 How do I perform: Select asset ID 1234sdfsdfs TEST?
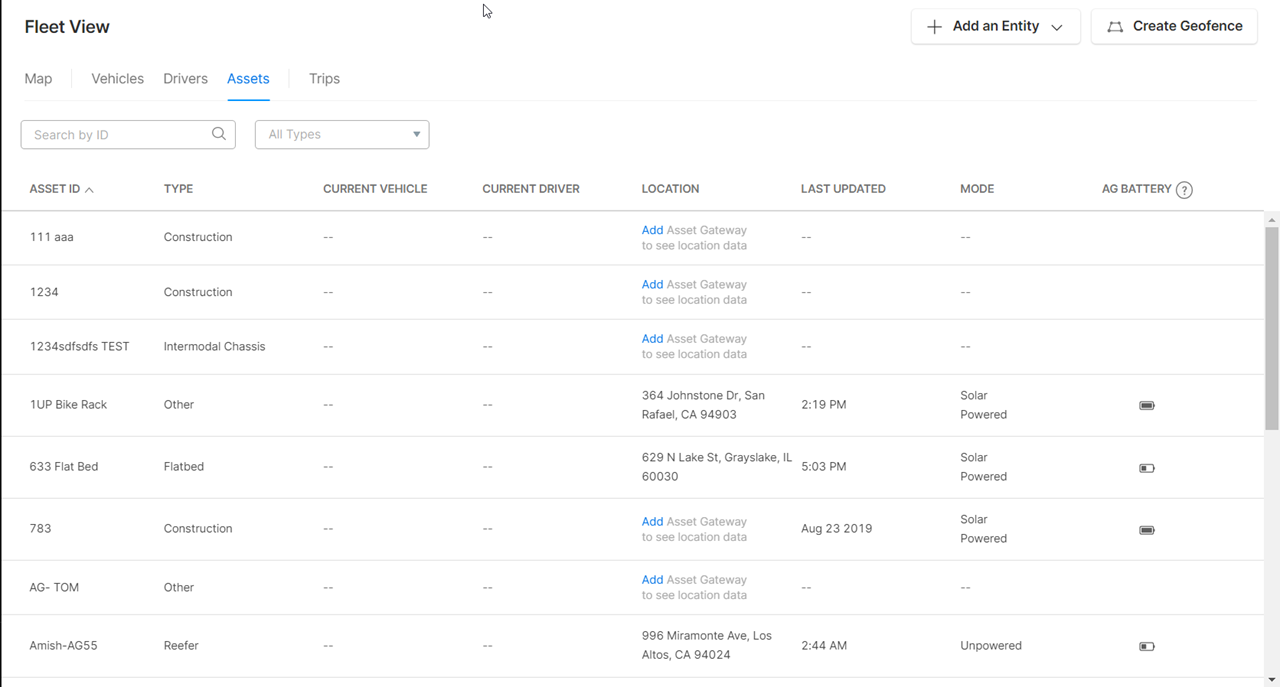(79, 346)
